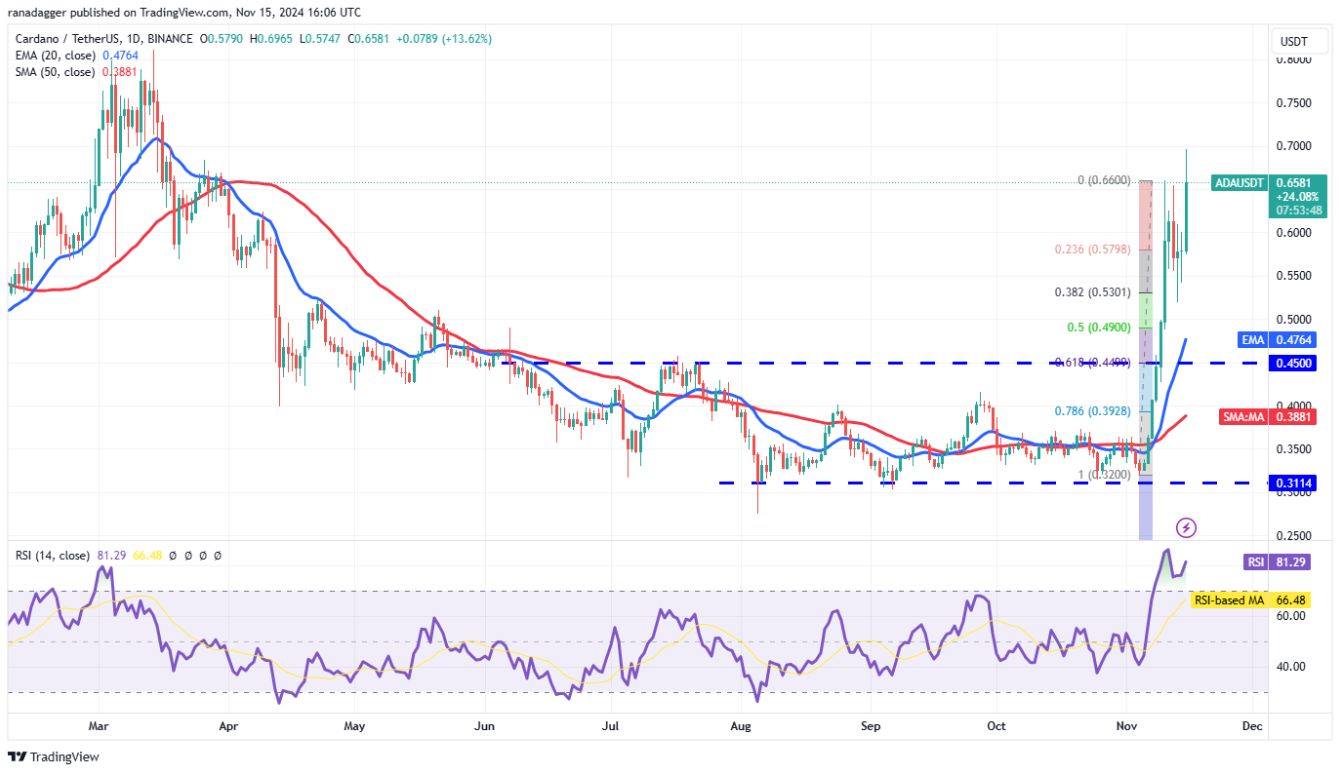Click the lightning quick-trade icon on the chart
Viewport: 1339px width, 771px height.
click(x=1186, y=528)
